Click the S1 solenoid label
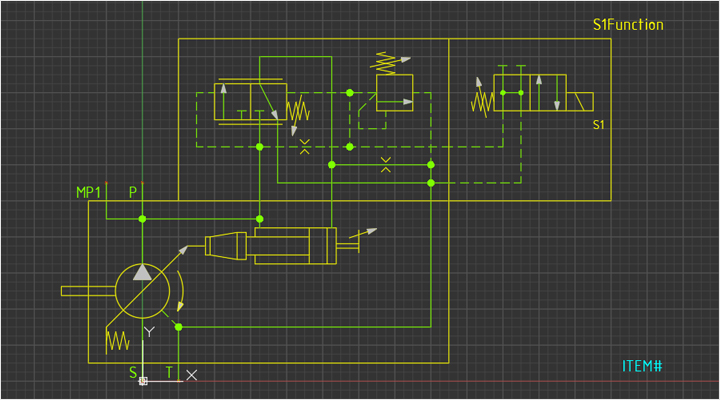Viewport: 720px width, 400px height. [598, 124]
